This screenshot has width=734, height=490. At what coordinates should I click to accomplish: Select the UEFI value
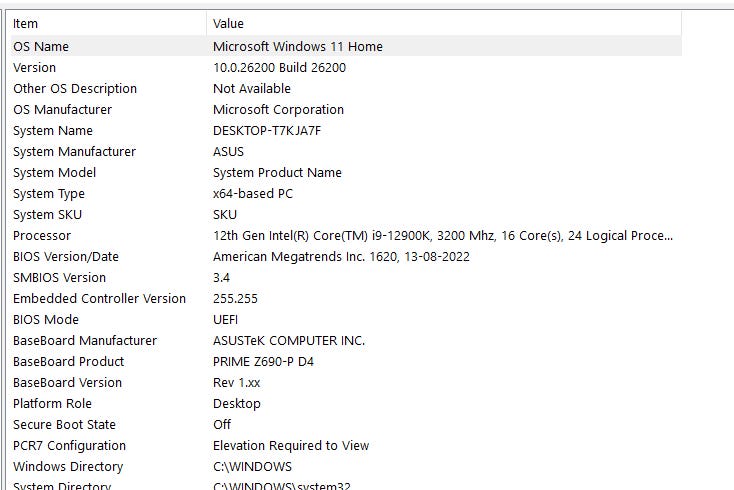coord(226,320)
